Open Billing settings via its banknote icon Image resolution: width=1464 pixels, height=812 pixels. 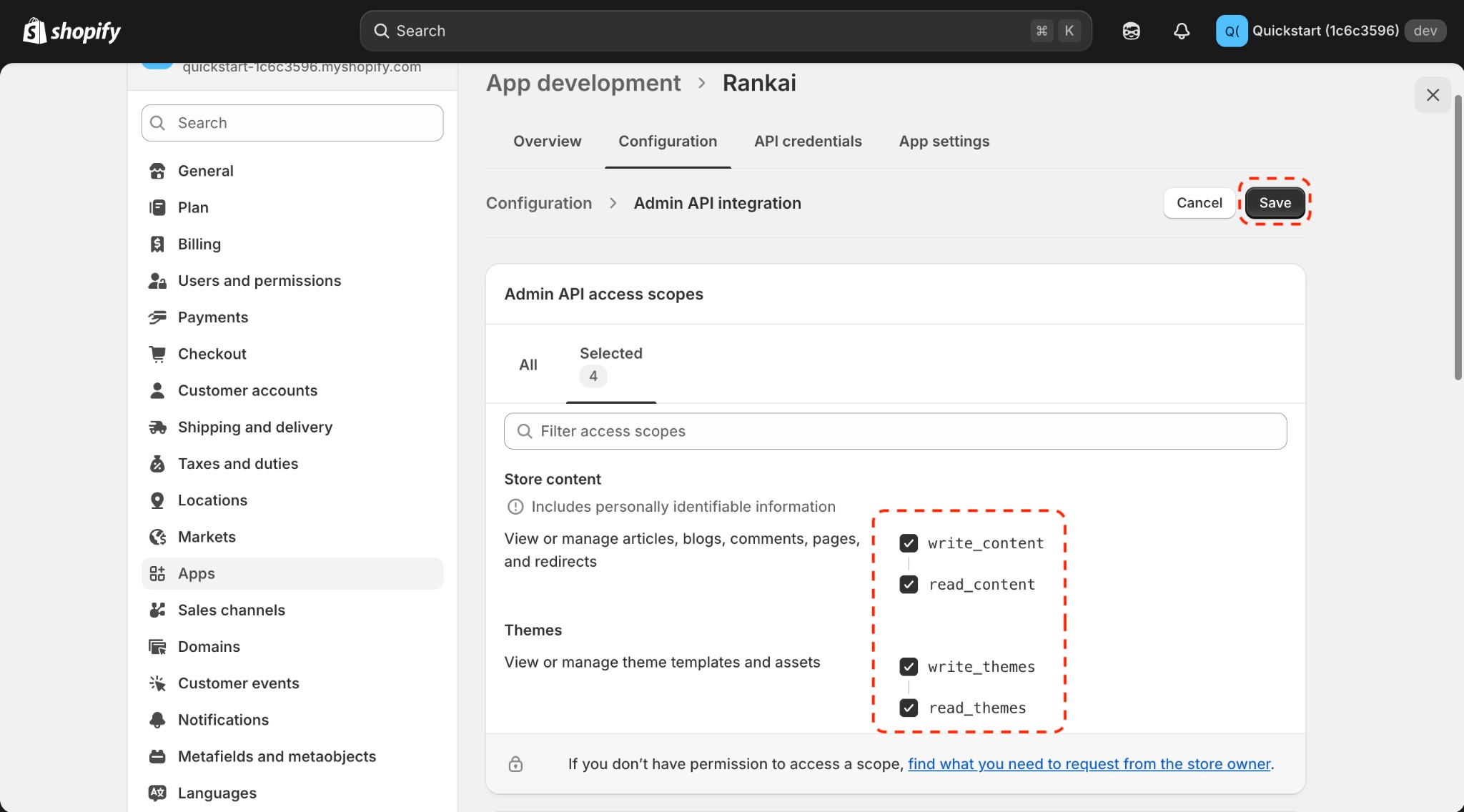(157, 244)
